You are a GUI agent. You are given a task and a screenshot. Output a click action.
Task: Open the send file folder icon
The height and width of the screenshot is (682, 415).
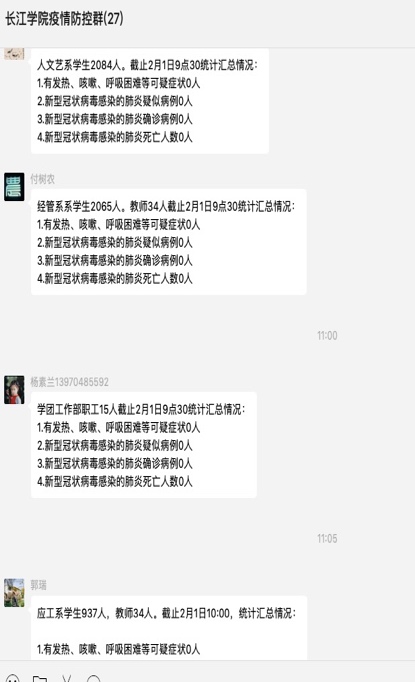(40, 679)
